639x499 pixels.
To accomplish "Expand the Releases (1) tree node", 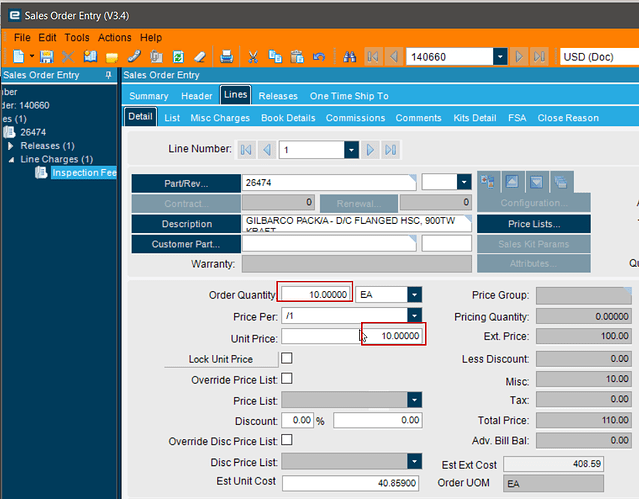I will 11,146.
